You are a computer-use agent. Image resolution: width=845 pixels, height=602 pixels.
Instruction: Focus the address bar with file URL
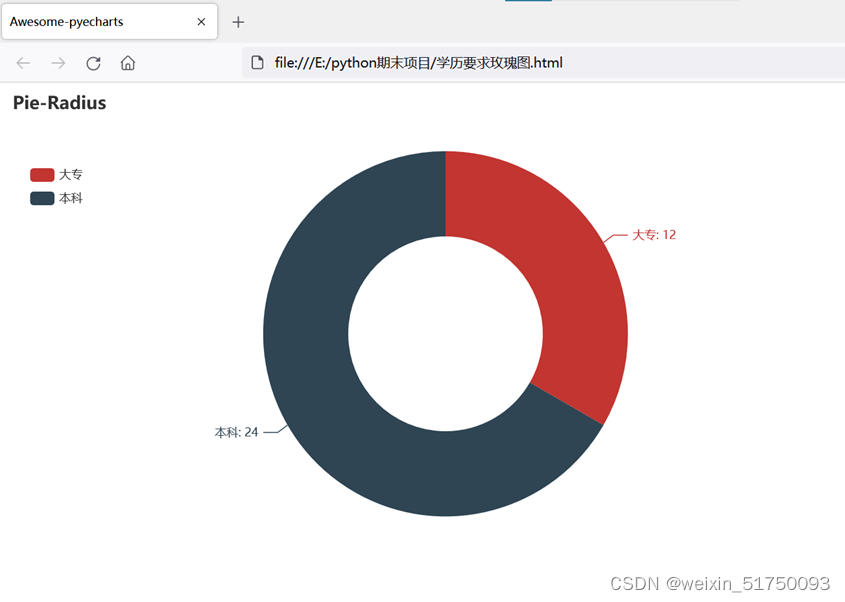tap(543, 63)
